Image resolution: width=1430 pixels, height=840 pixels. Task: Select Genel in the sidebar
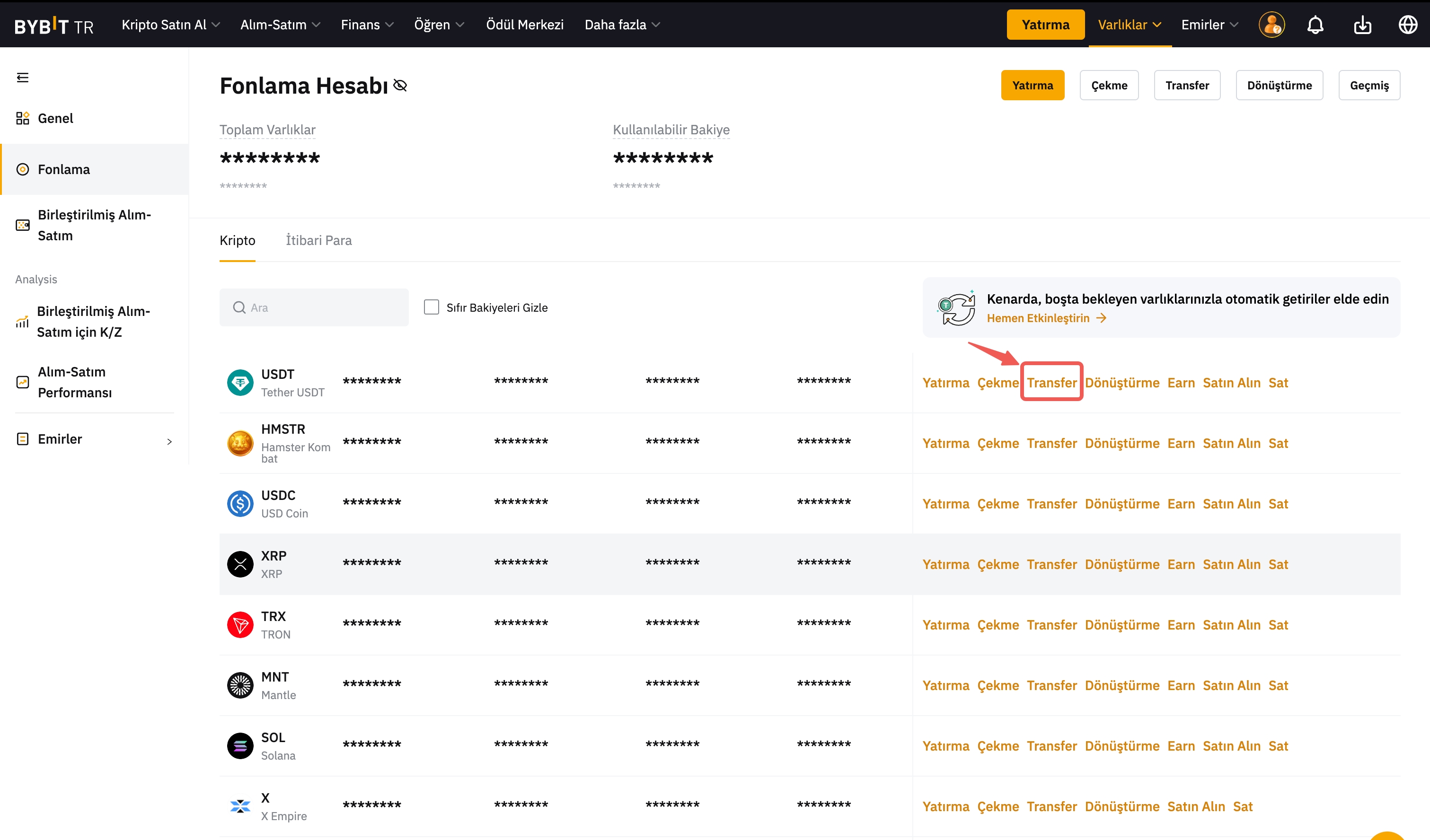point(55,119)
